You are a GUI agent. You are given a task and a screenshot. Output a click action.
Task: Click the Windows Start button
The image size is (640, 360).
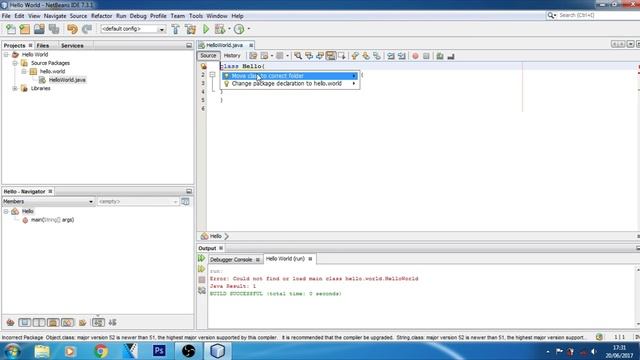12,351
